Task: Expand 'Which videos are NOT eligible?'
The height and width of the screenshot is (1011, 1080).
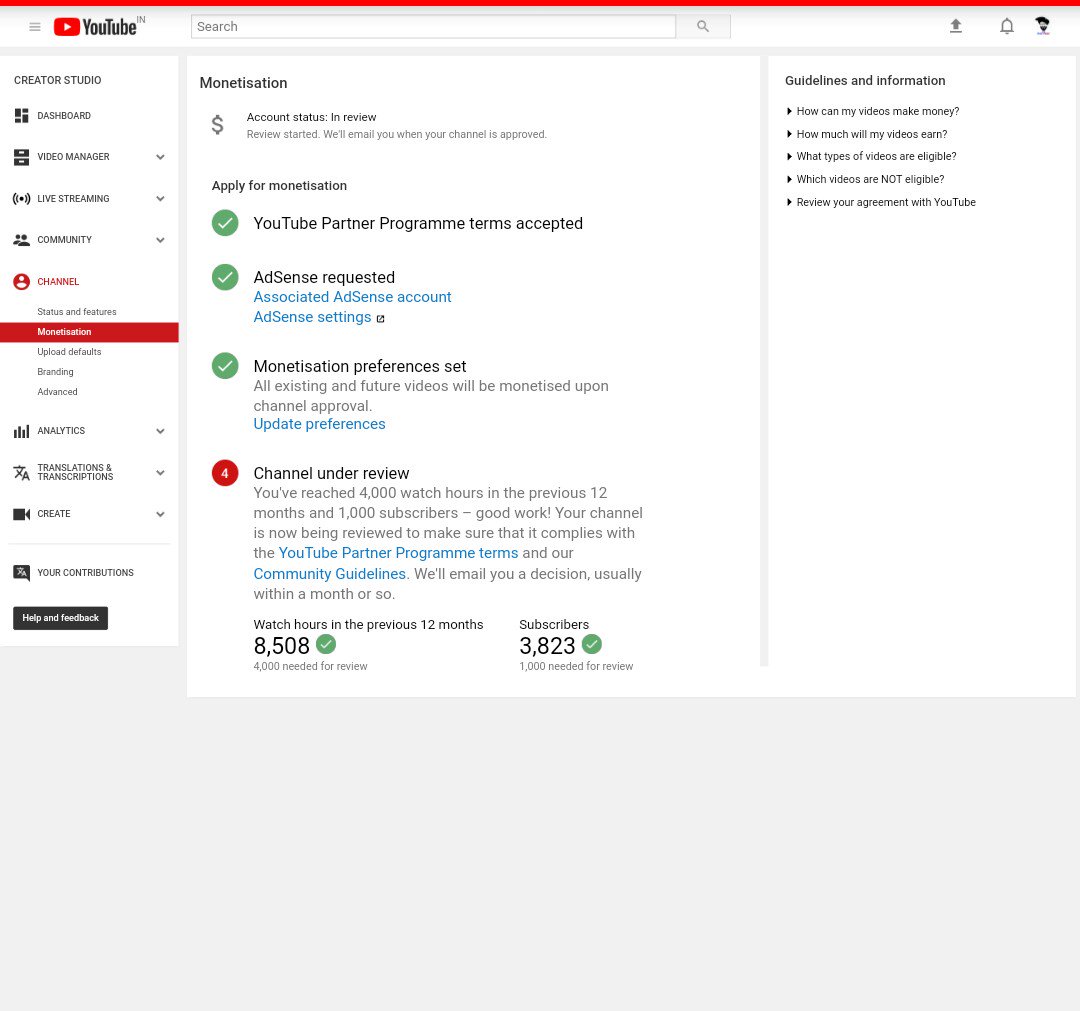Action: coord(865,179)
